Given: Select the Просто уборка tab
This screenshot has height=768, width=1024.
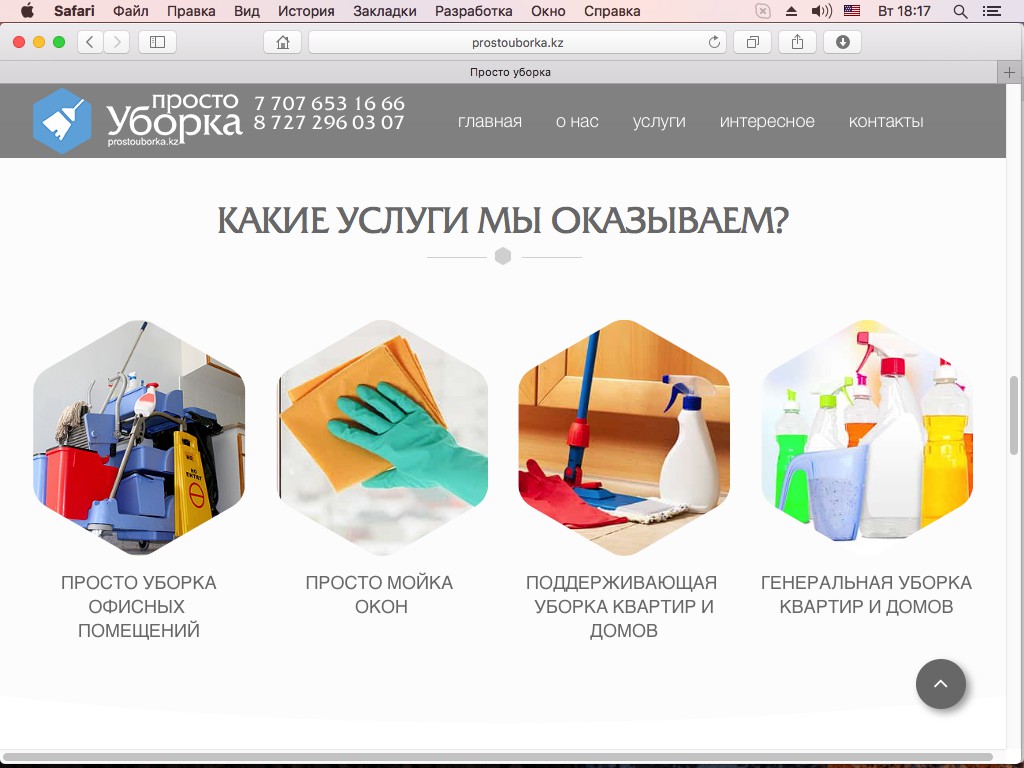Looking at the screenshot, I should pyautogui.click(x=510, y=72).
